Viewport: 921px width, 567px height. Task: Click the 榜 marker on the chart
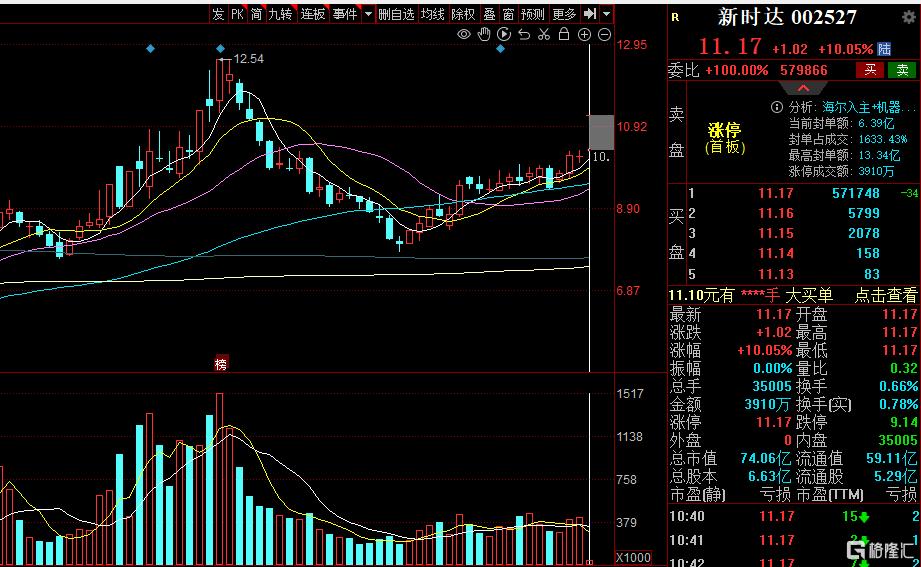(x=221, y=365)
